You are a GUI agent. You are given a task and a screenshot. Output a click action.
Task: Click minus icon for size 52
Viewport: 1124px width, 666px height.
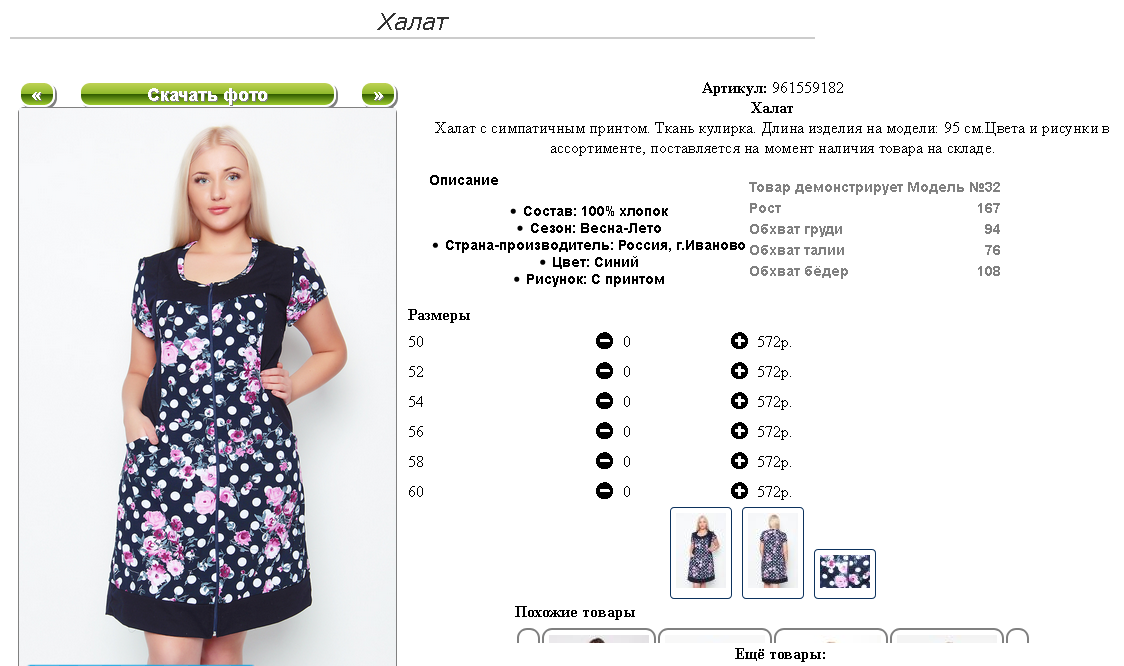[x=604, y=371]
